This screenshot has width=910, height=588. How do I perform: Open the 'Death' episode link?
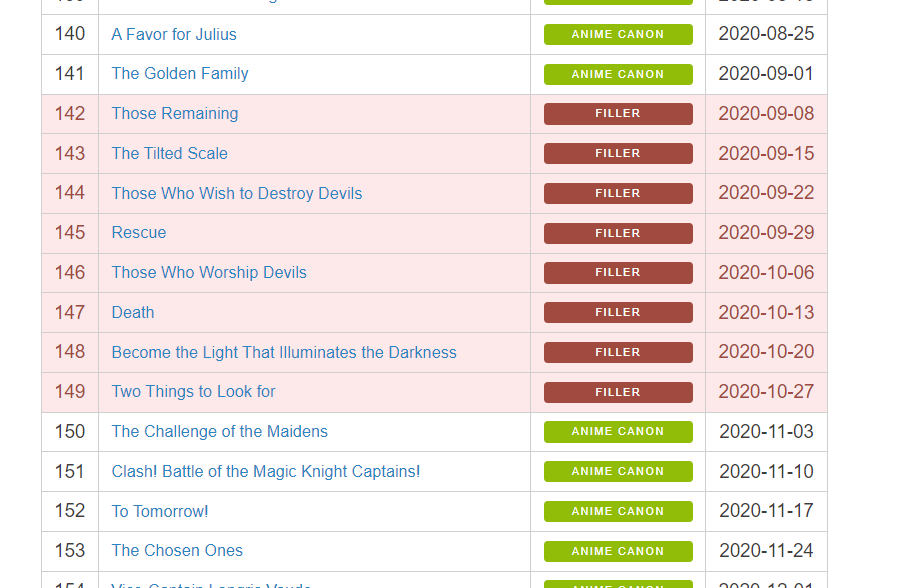[133, 312]
